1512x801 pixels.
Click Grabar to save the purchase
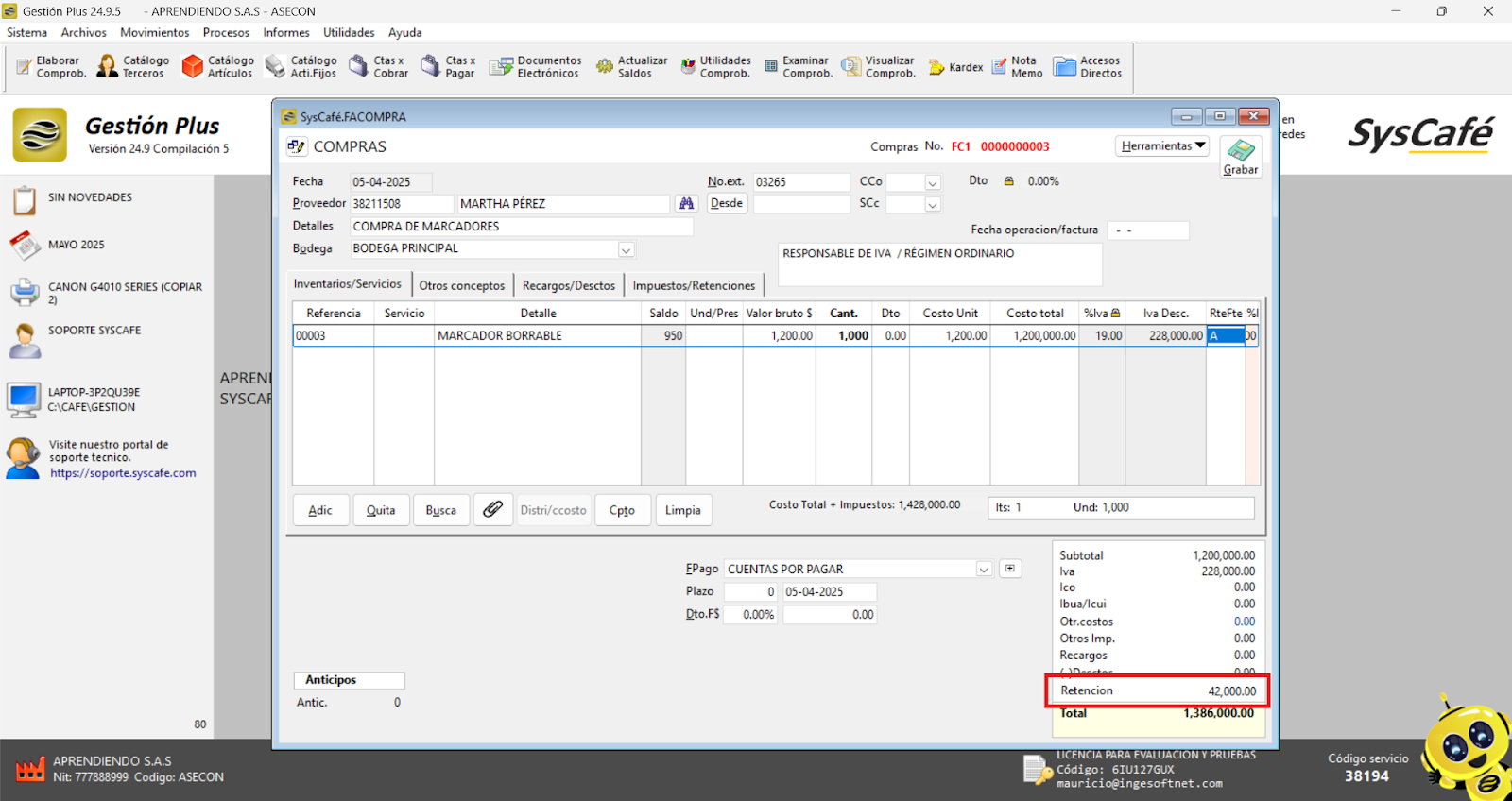click(x=1240, y=156)
